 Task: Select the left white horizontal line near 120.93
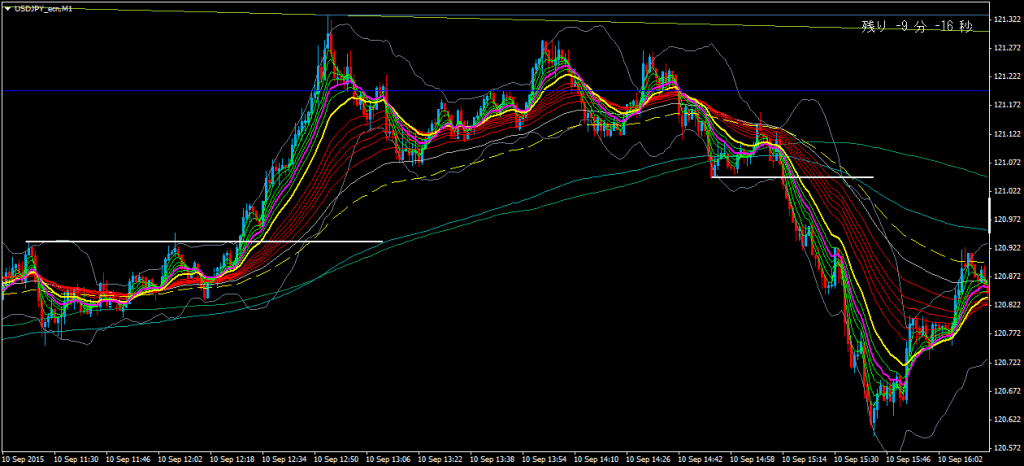coord(200,242)
